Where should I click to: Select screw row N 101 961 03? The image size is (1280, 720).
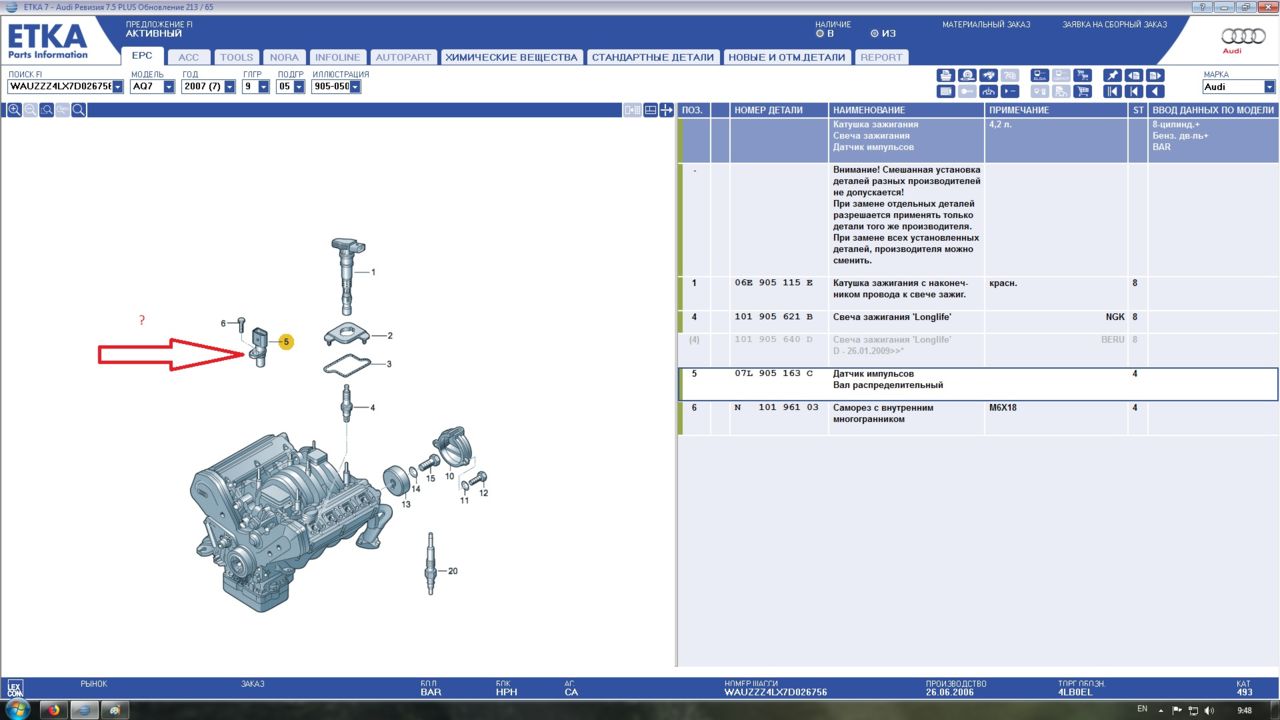[978, 418]
